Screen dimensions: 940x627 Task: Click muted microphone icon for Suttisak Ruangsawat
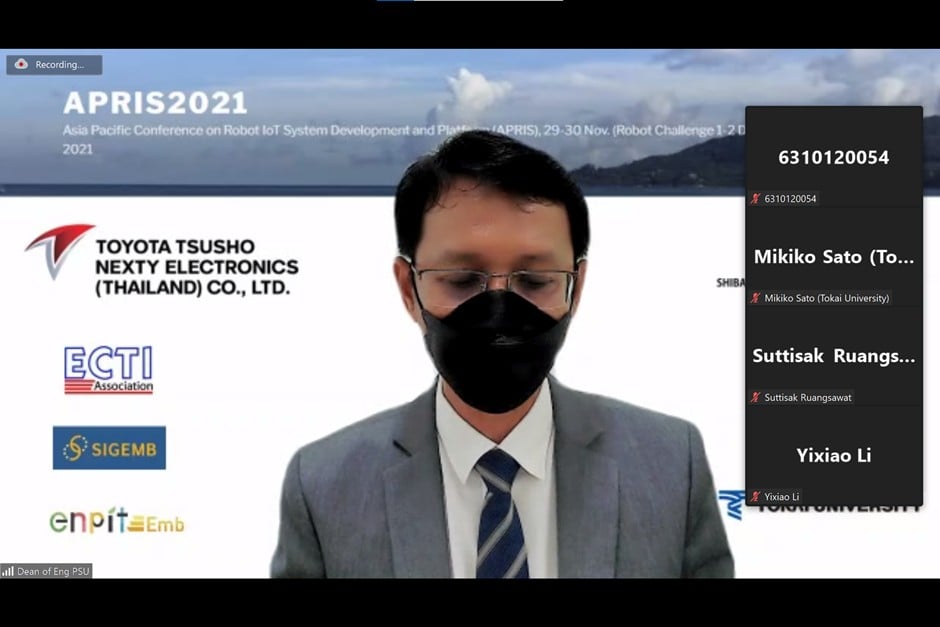click(x=755, y=397)
